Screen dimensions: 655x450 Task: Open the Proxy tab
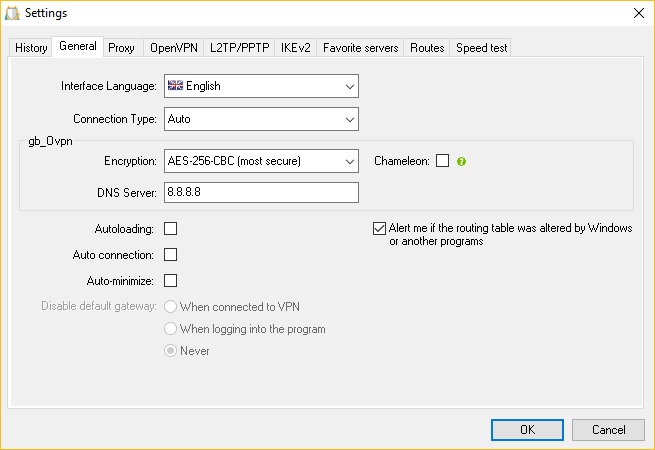point(122,48)
